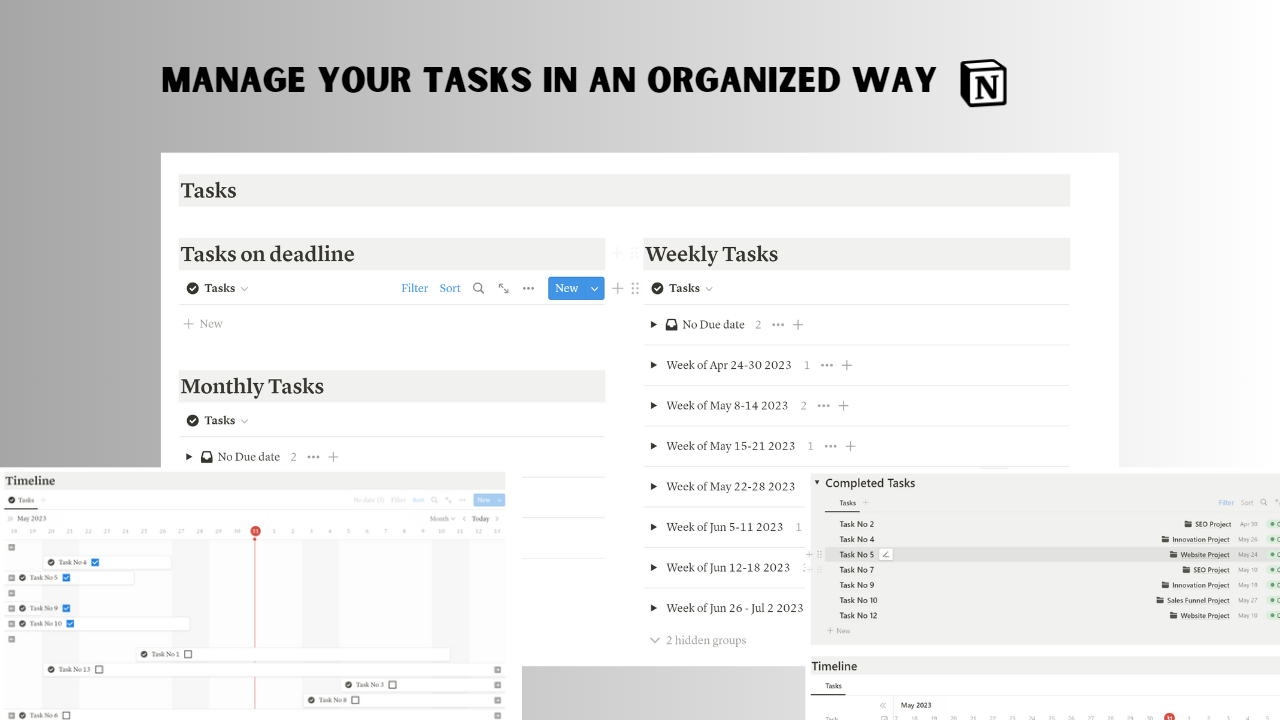Screen dimensions: 1280x720
Task: Click + New row in Completed Tasks
Action: coord(839,631)
